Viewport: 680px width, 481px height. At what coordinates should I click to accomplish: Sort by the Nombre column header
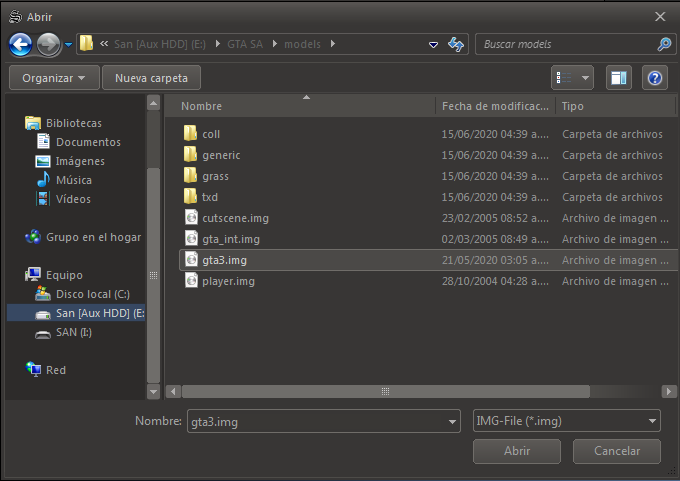[301, 106]
